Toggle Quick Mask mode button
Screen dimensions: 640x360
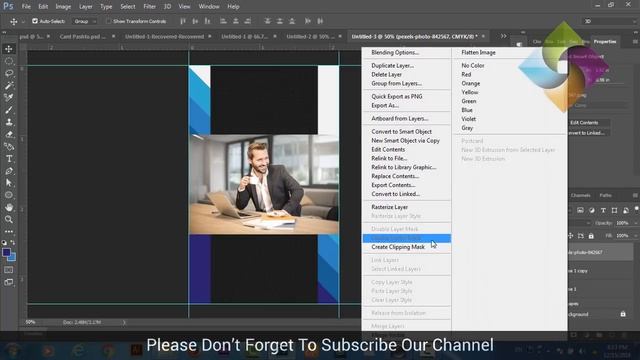[9, 270]
